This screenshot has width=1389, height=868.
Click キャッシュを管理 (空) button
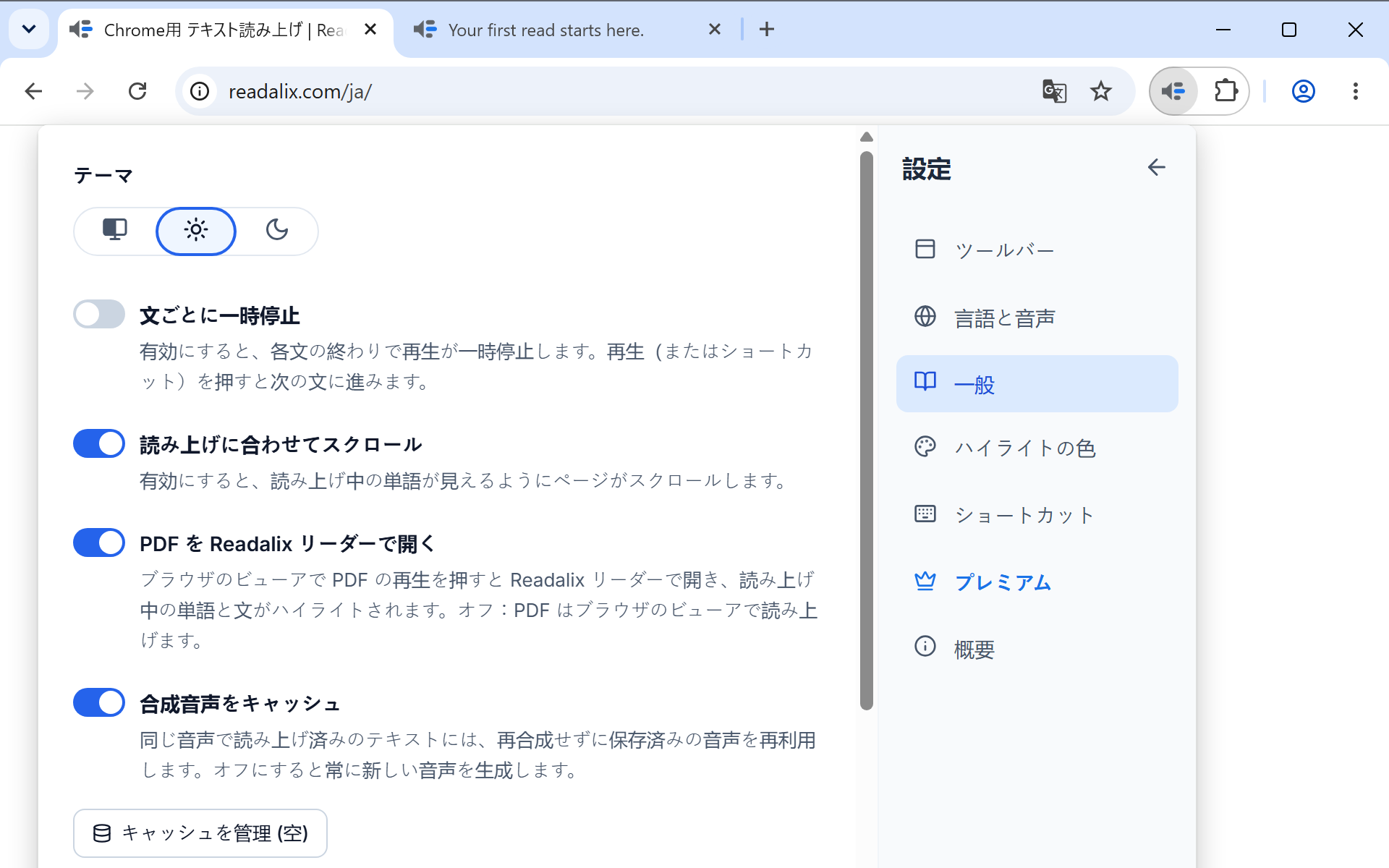(200, 833)
